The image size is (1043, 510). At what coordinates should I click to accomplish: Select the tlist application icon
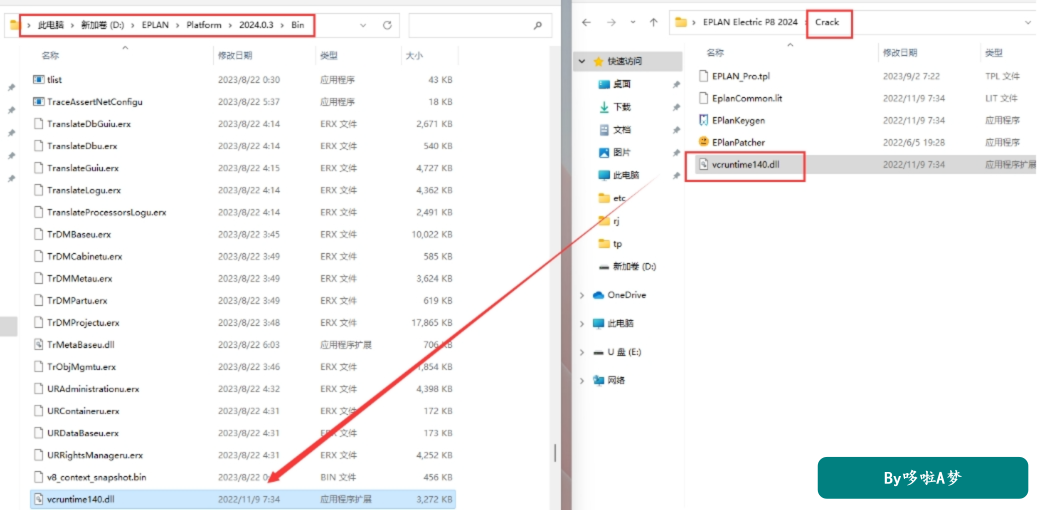click(39, 80)
